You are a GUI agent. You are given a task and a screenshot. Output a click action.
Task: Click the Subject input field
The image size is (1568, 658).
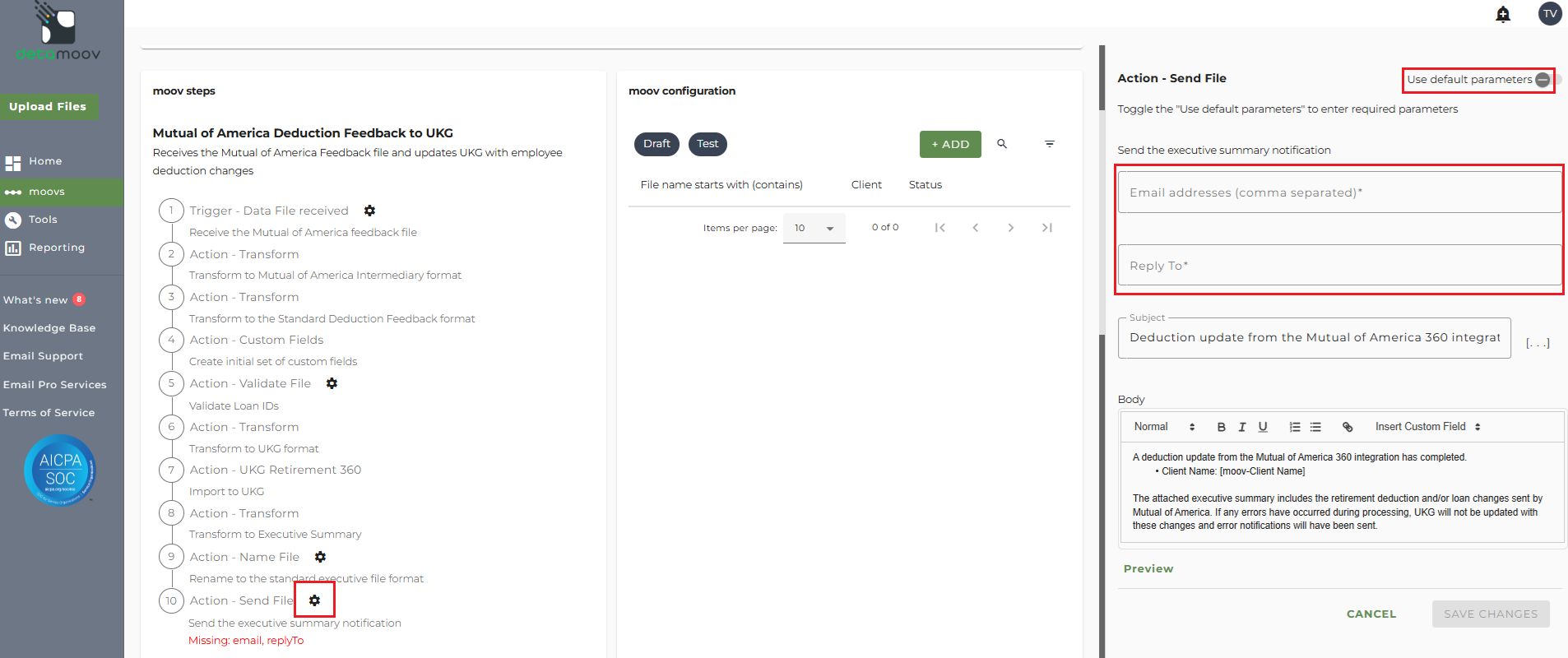pos(1315,338)
